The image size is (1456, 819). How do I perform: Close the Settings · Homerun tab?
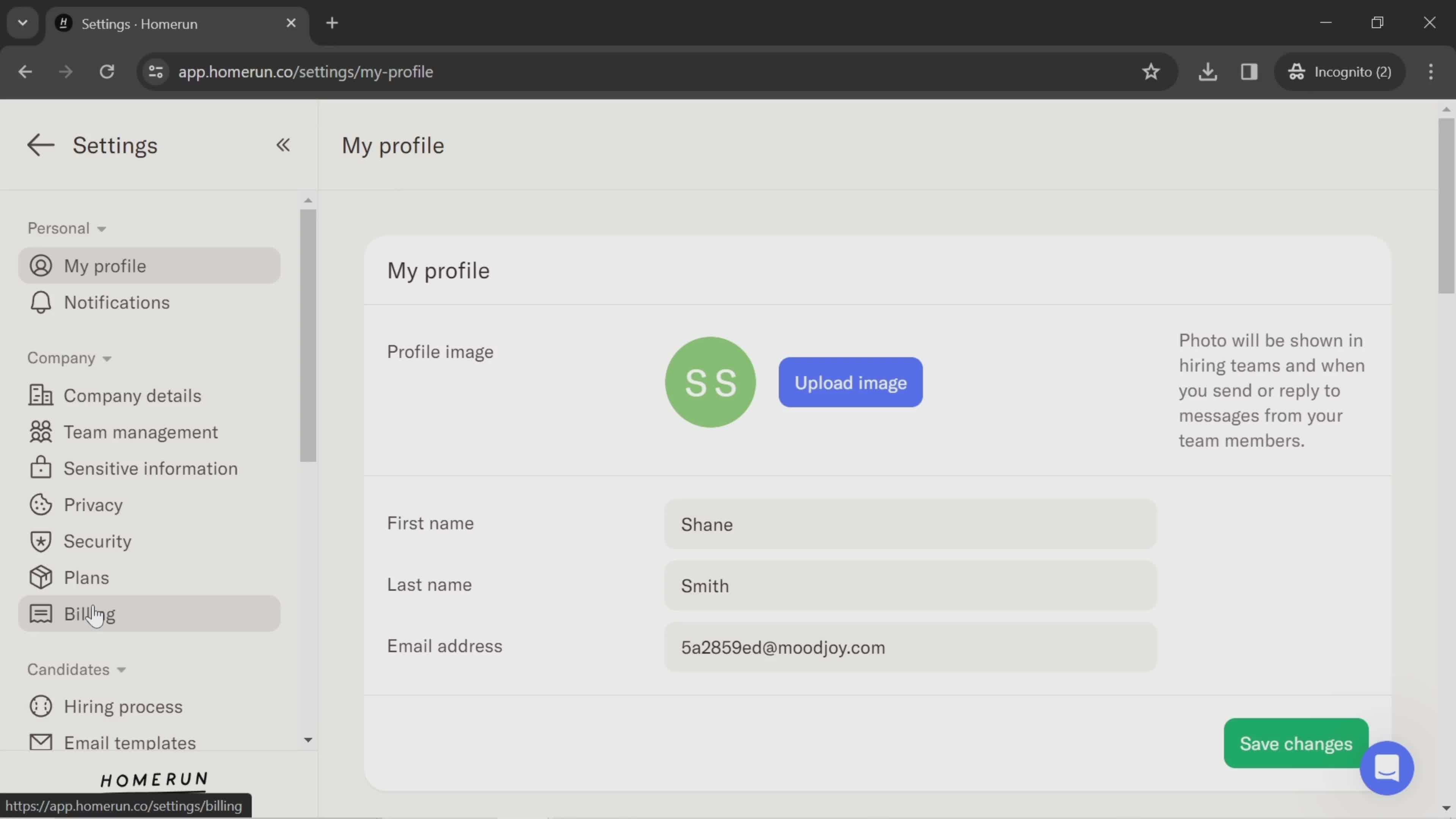[291, 23]
